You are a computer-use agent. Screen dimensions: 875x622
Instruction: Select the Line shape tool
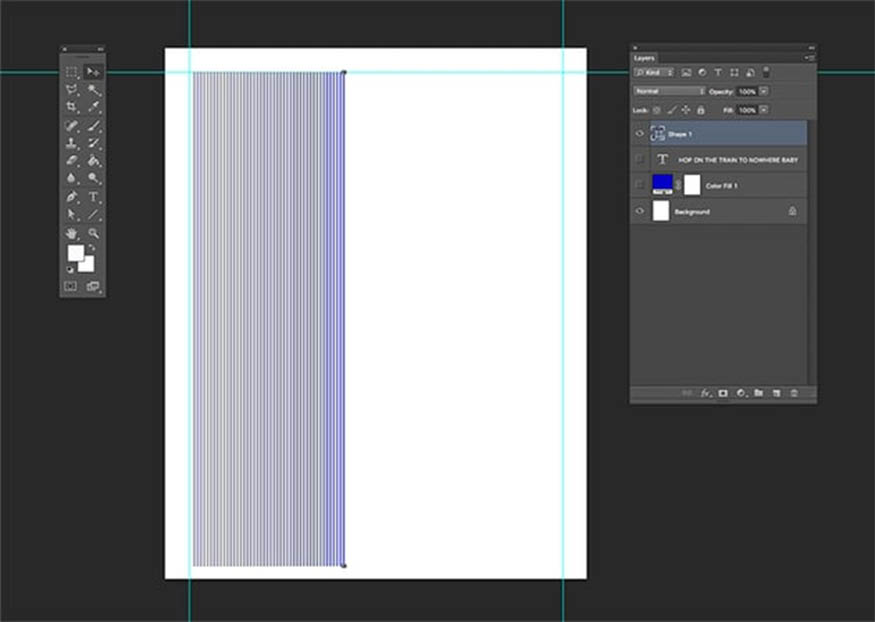point(93,215)
